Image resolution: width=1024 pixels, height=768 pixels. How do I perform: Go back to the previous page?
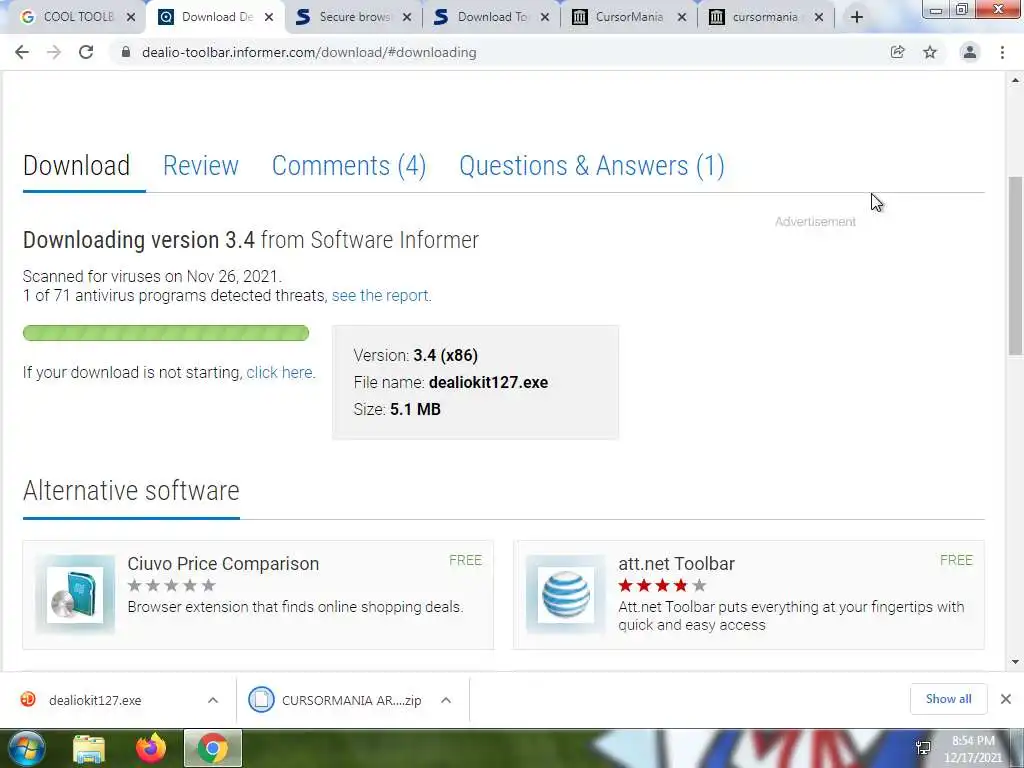pos(22,52)
